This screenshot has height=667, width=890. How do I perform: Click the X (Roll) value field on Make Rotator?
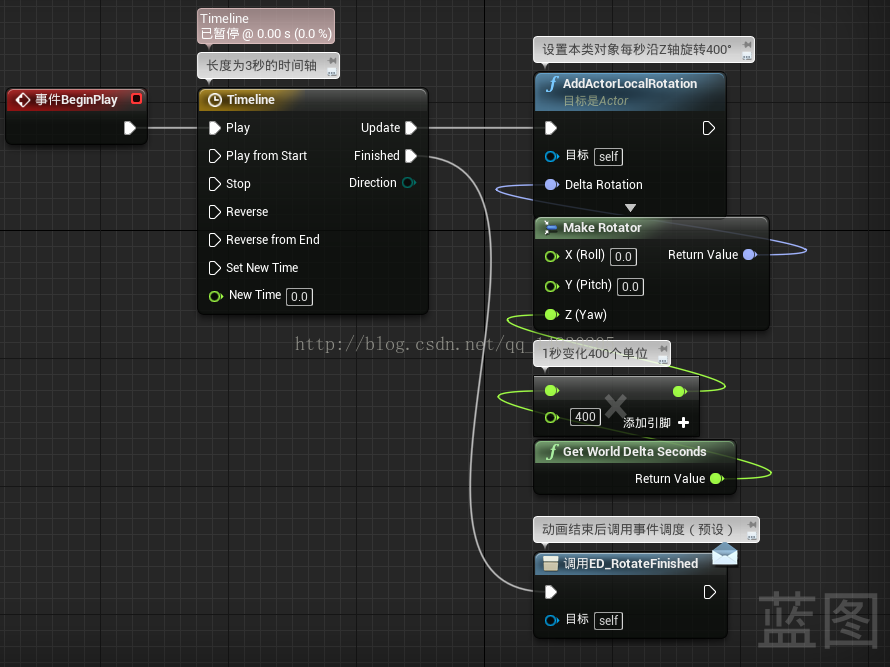[x=622, y=256]
